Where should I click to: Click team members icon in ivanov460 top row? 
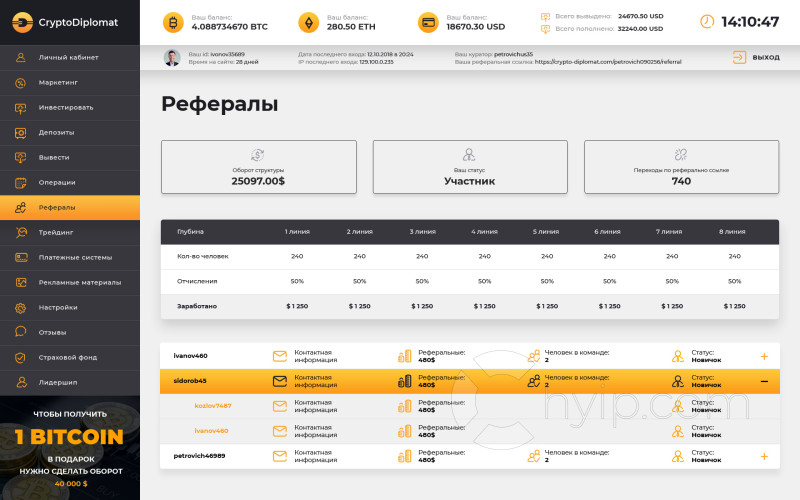click(534, 356)
